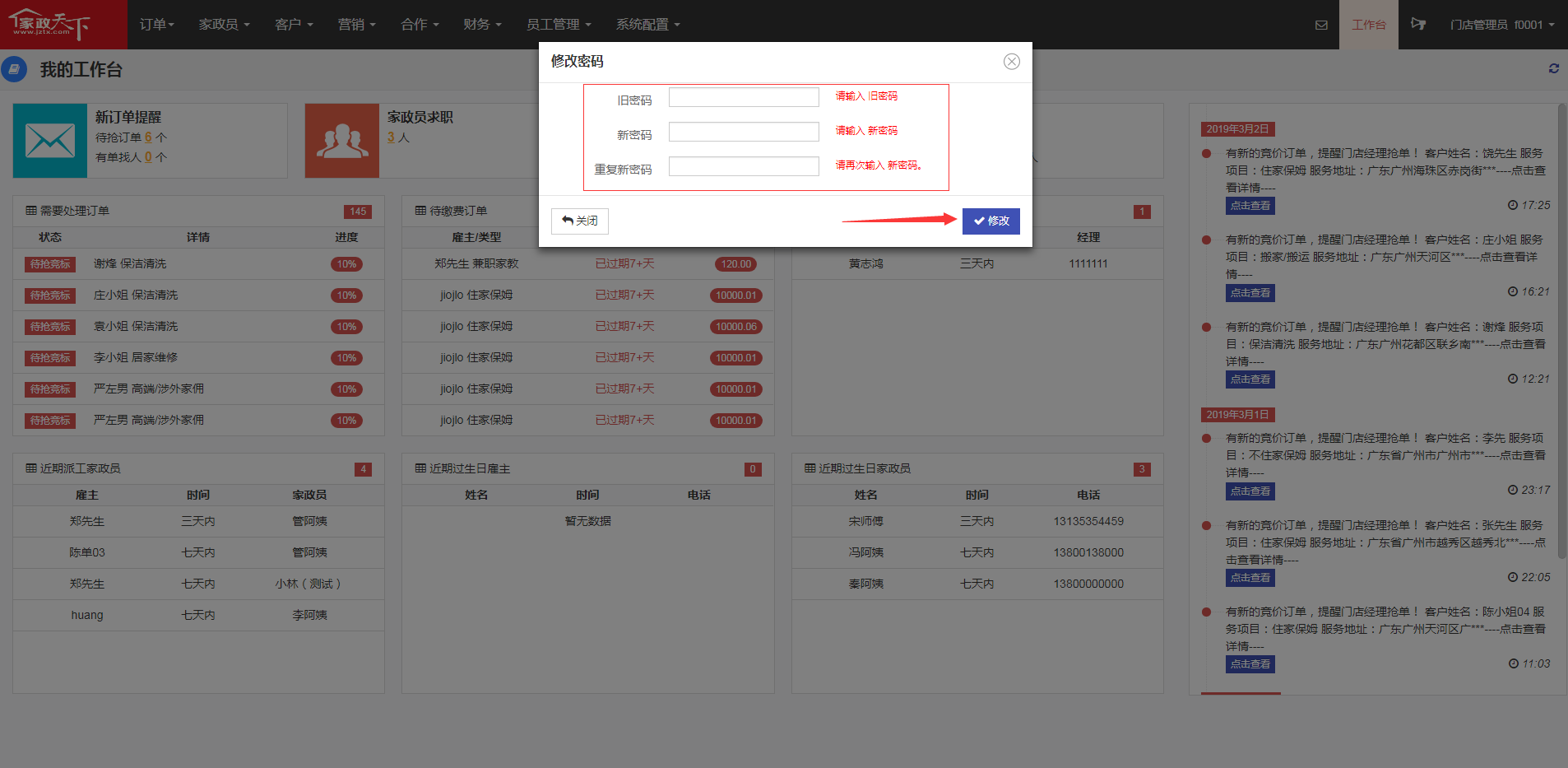Click the blue book icon beside 我的工作台
Image resolution: width=1568 pixels, height=768 pixels.
tap(14, 69)
